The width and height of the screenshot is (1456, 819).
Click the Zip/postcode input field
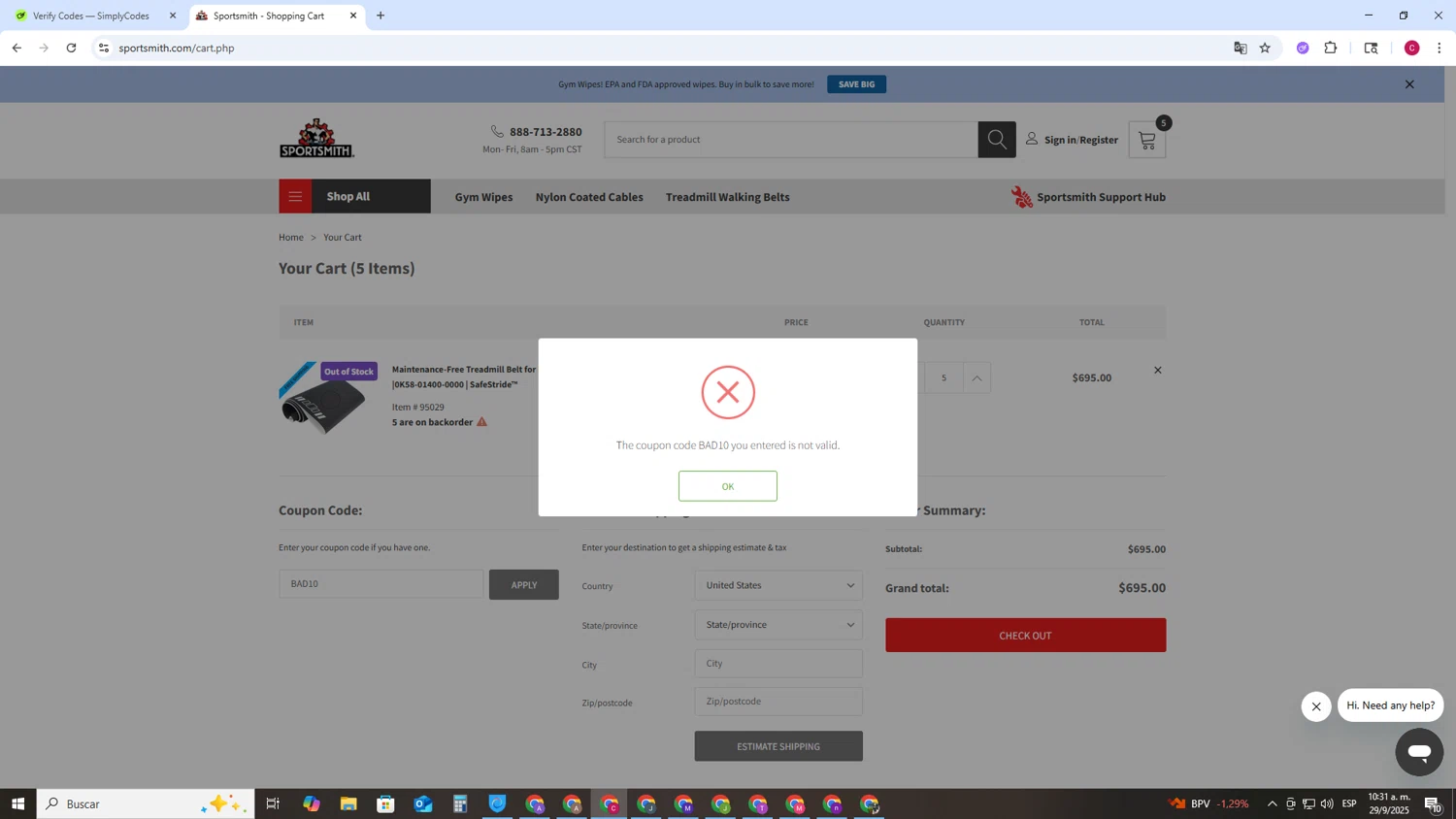tap(778, 702)
